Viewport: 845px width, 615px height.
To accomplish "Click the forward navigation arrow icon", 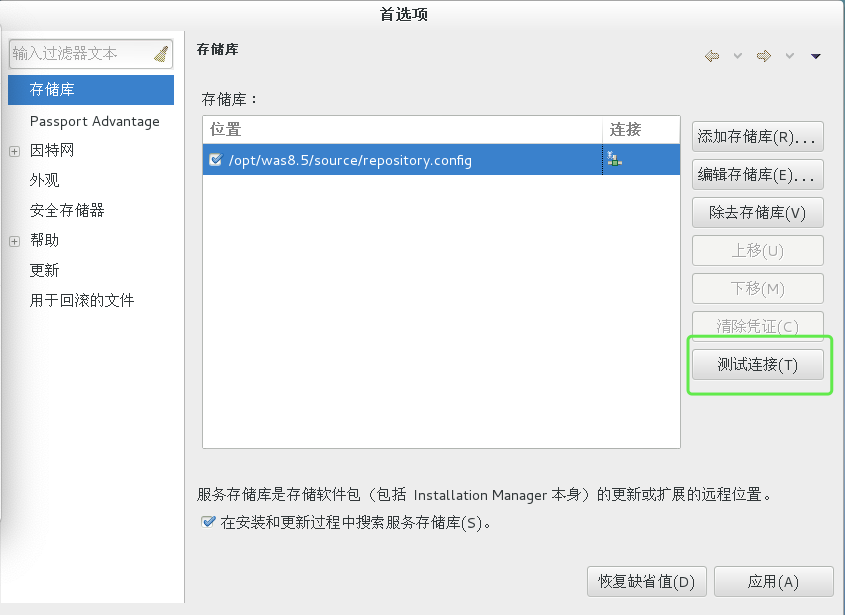I will (764, 56).
